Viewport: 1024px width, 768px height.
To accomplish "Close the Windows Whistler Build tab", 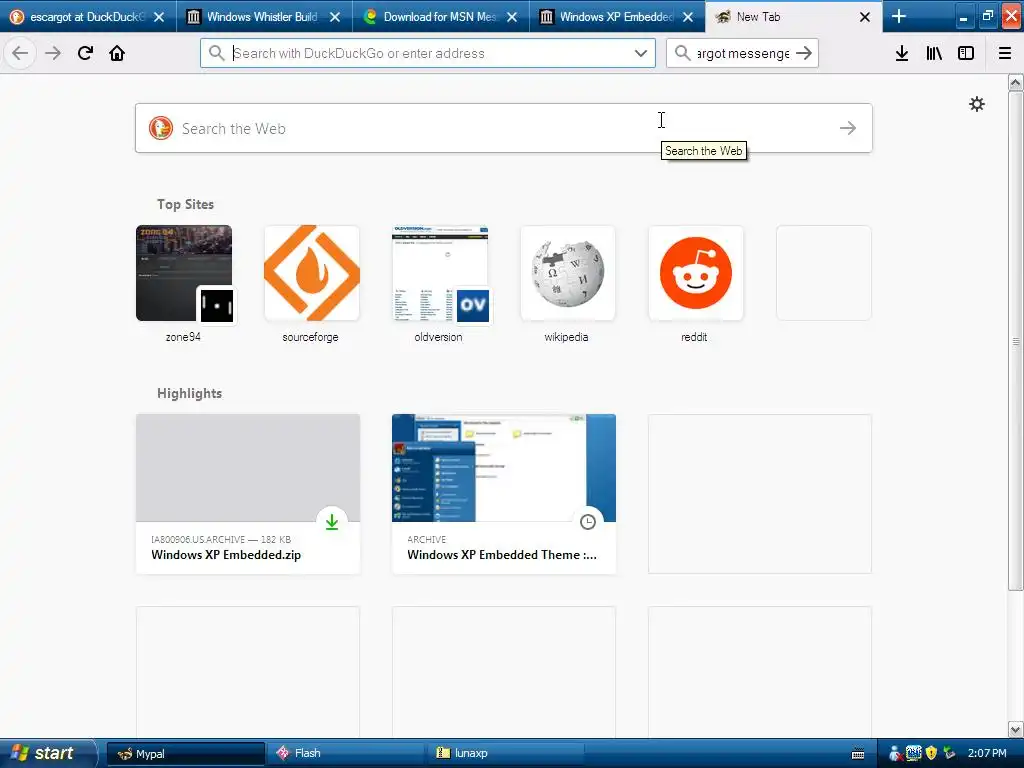I will click(x=335, y=17).
